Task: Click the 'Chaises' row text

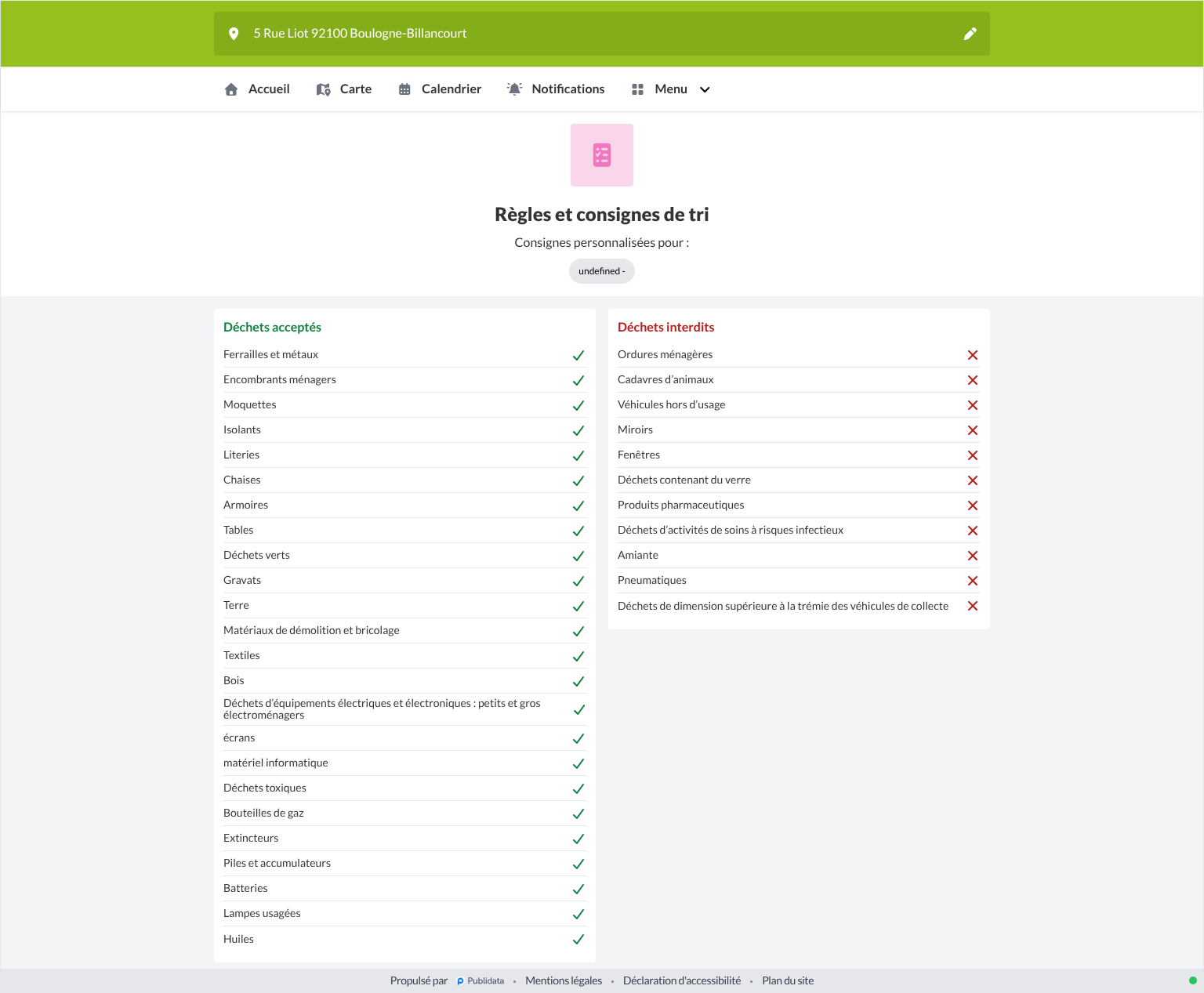Action: (x=242, y=480)
